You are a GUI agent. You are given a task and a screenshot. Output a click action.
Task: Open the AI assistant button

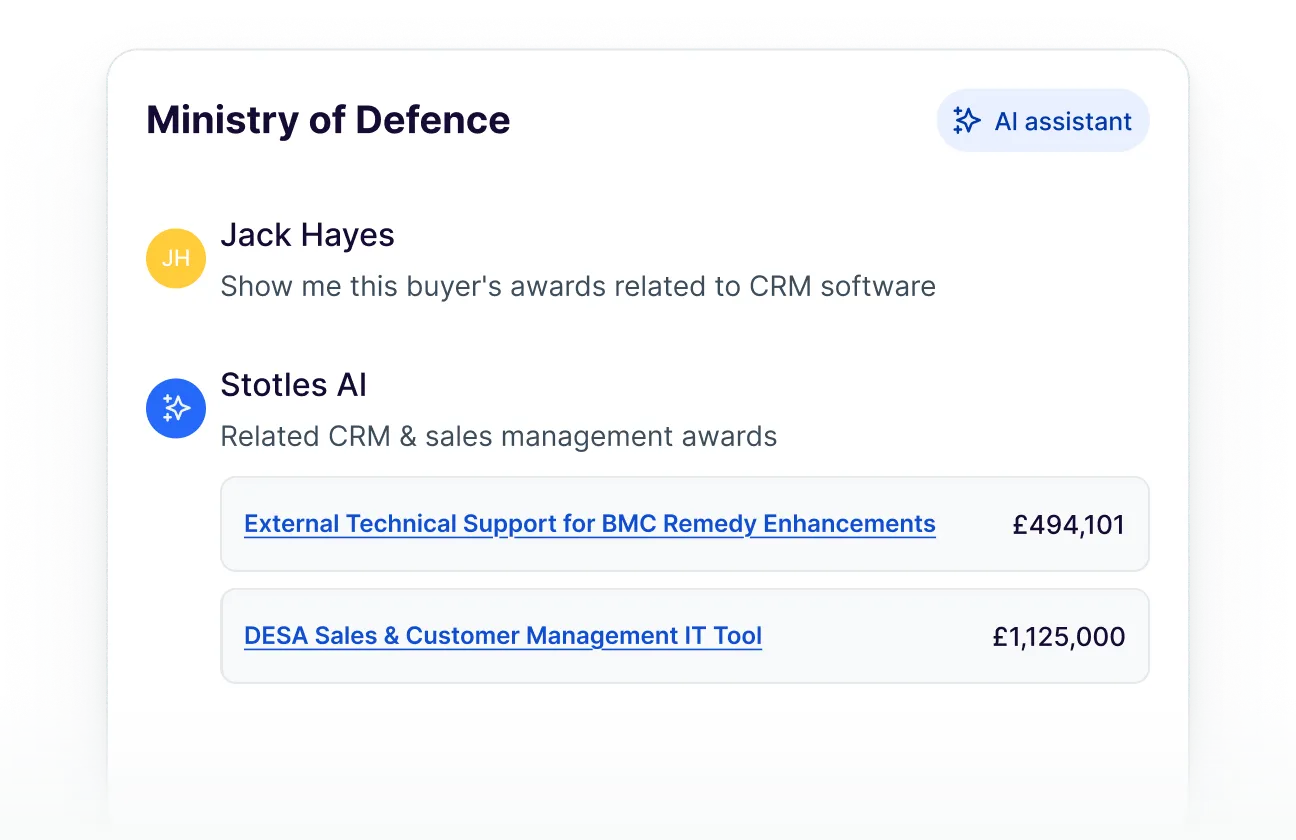pyautogui.click(x=1043, y=121)
